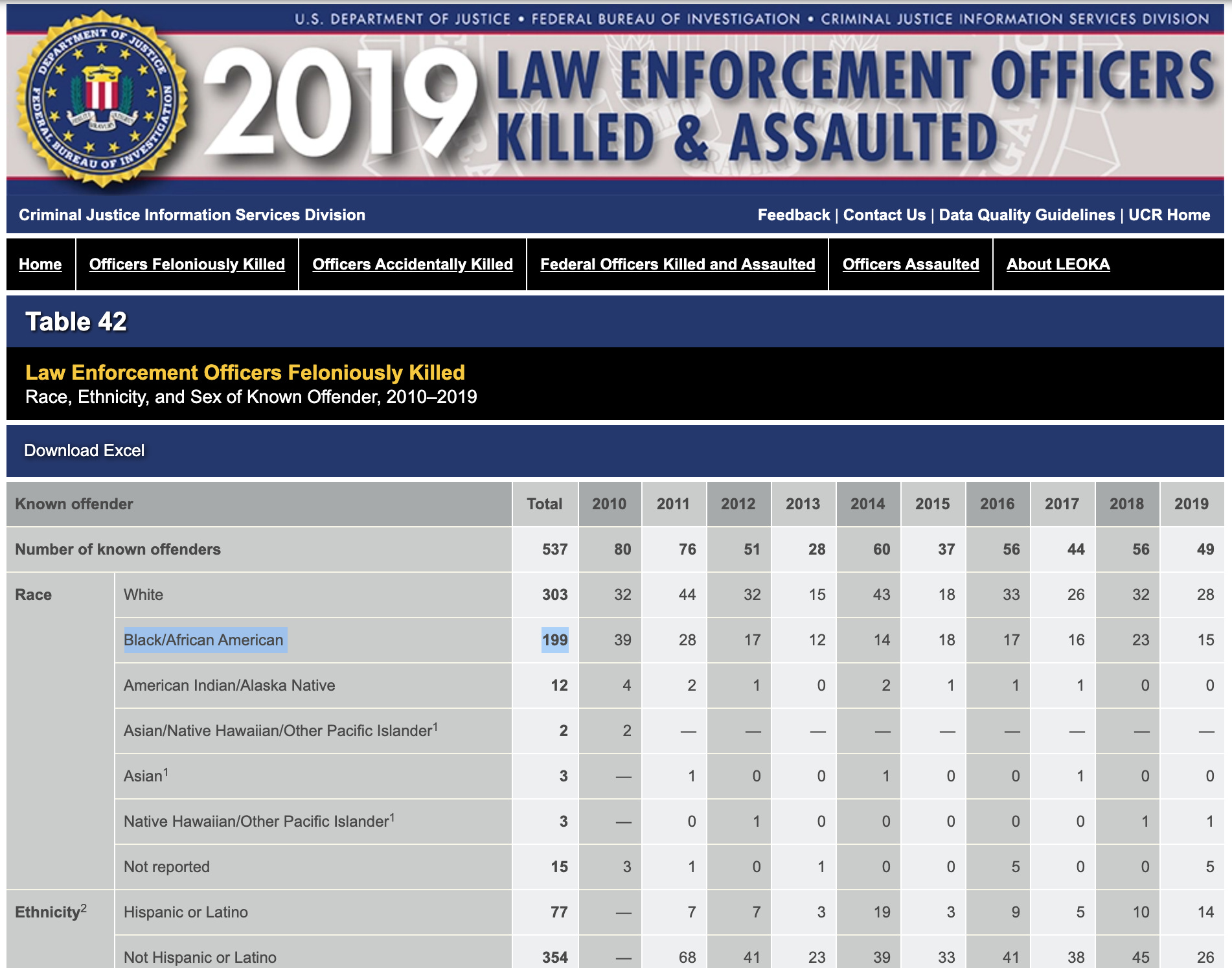The width and height of the screenshot is (1232, 968).
Task: Click Not Hispanic or Latino row label
Action: coord(200,957)
